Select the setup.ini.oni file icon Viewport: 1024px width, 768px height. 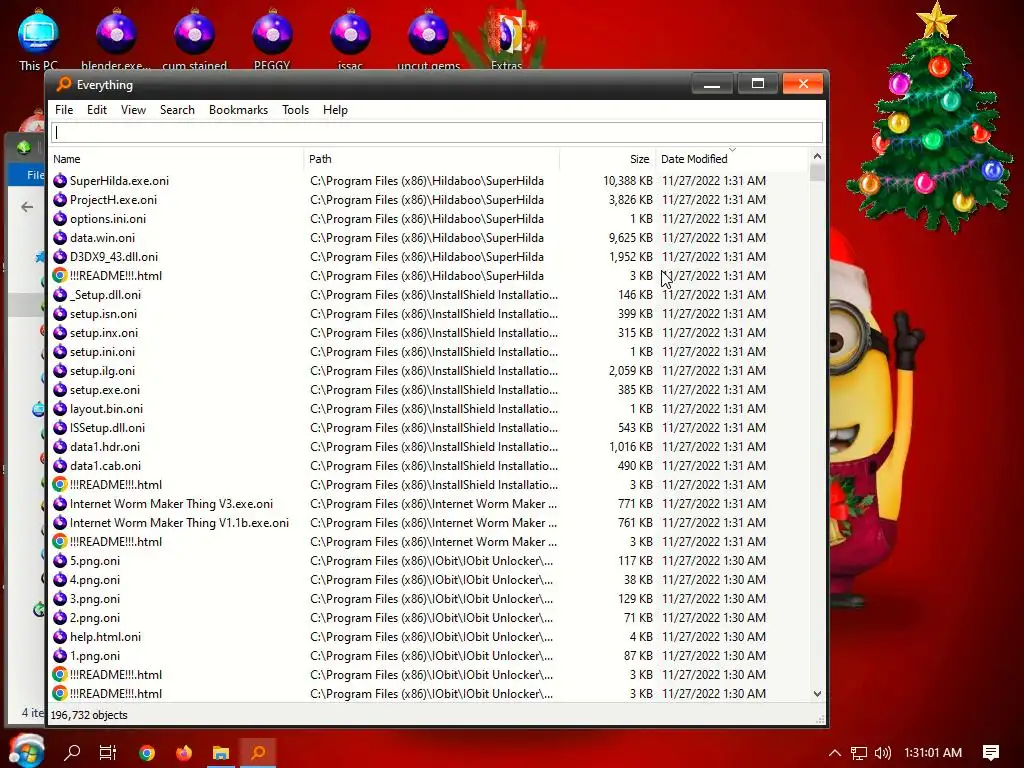[x=60, y=351]
